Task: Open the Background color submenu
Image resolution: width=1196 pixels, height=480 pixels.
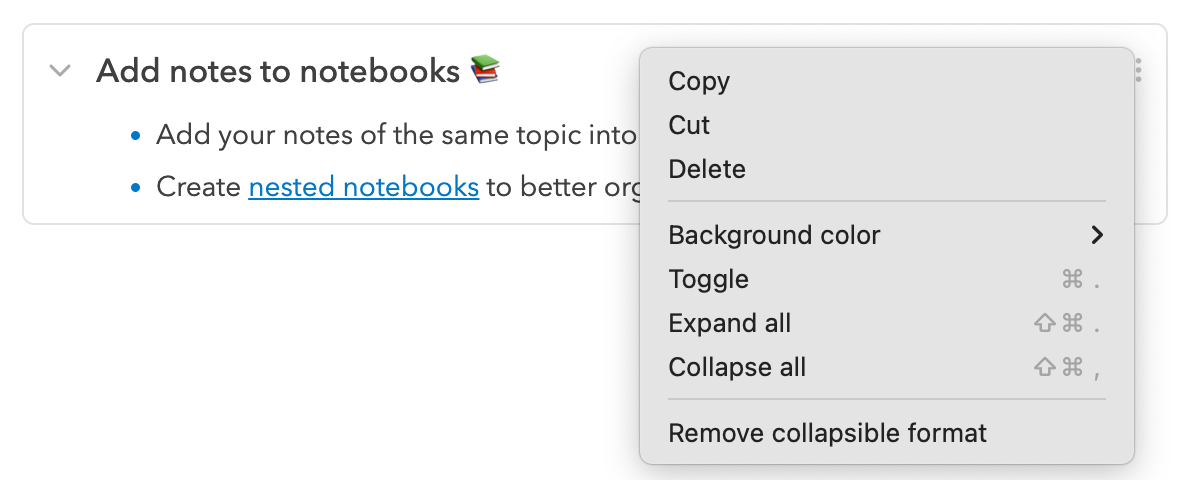Action: (x=774, y=235)
